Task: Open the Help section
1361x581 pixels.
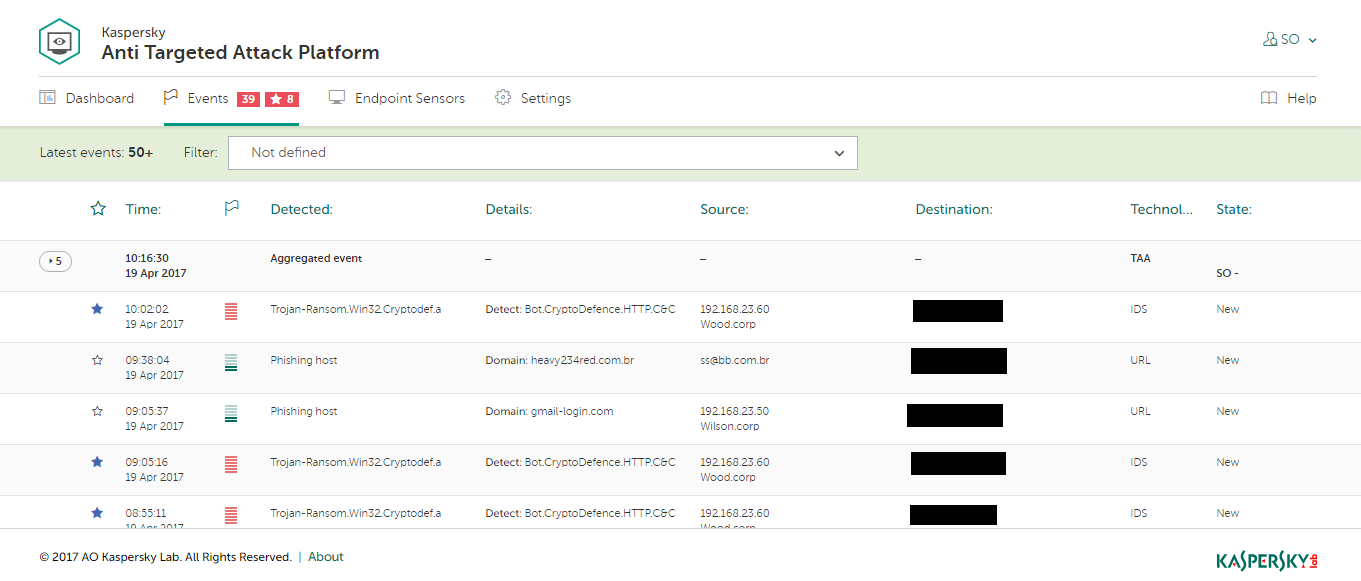Action: [1289, 98]
